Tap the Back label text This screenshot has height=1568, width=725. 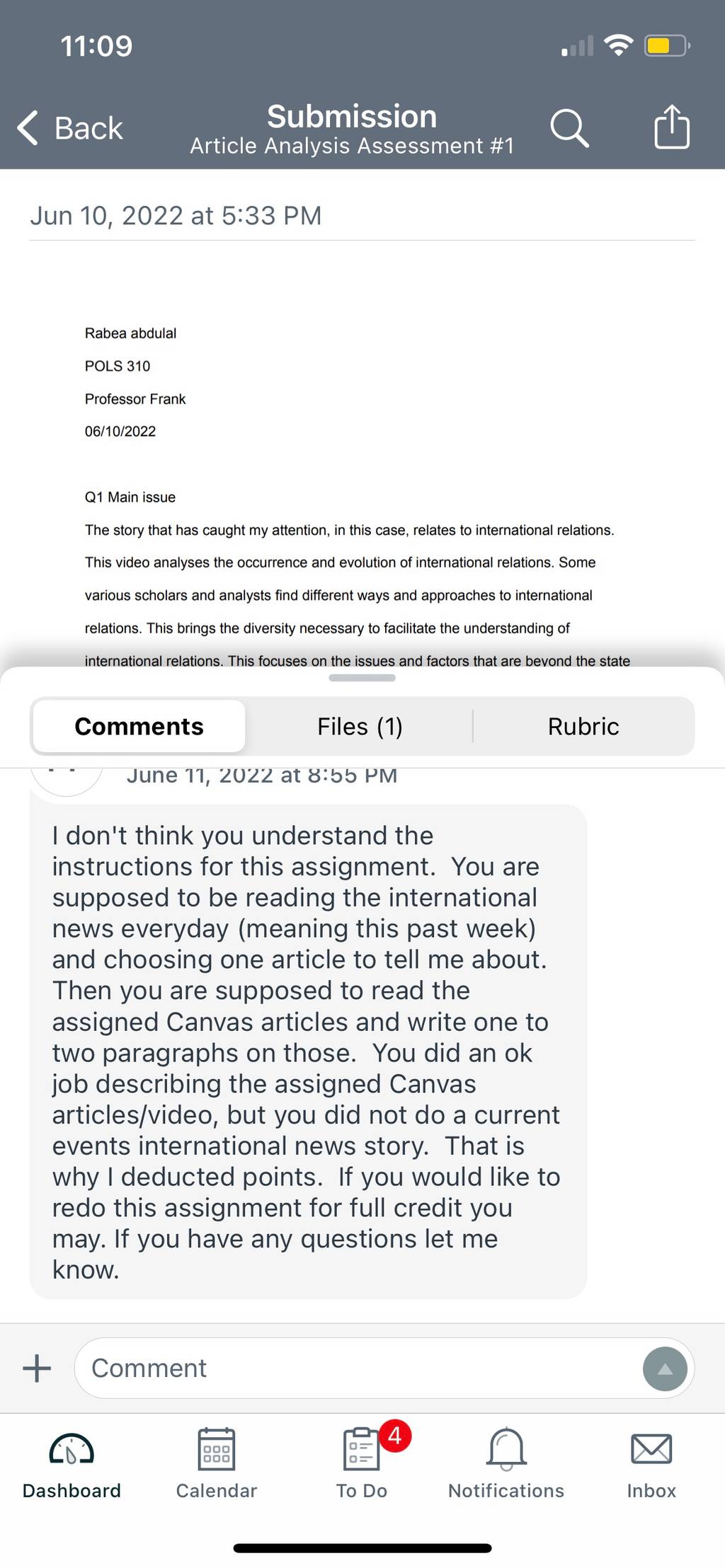point(89,128)
